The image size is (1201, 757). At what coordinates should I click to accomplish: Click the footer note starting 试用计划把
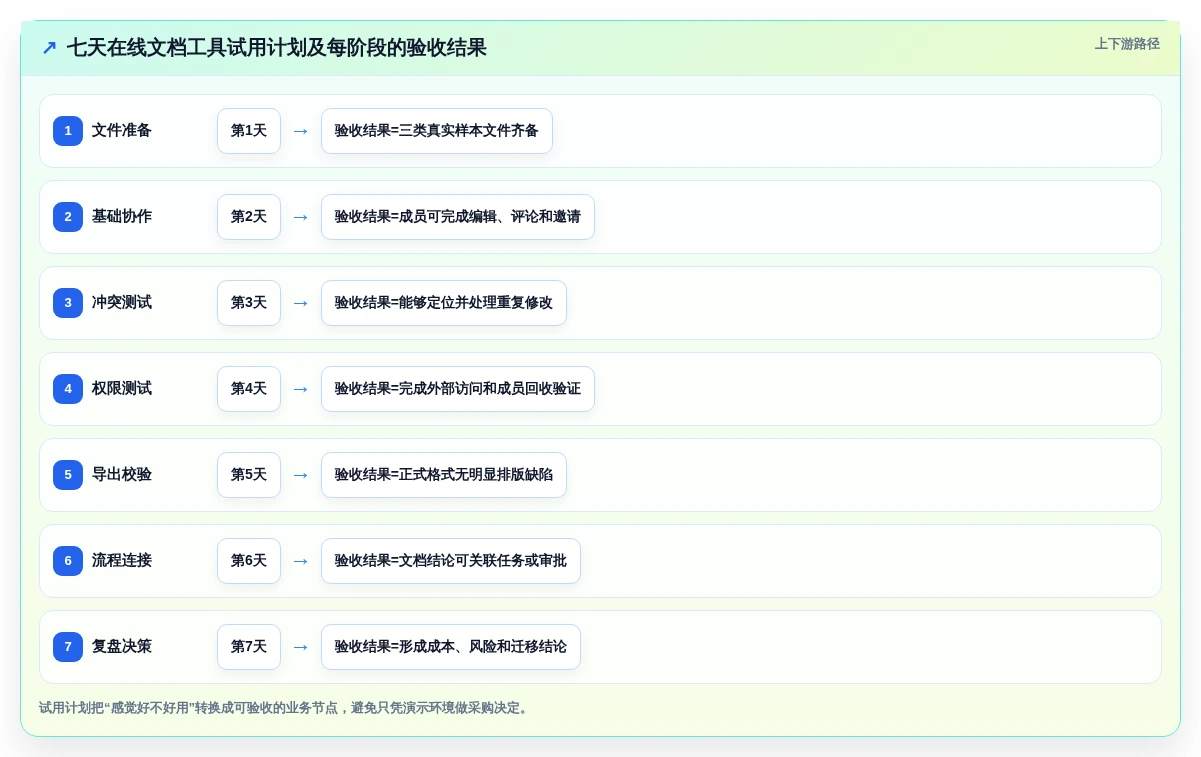click(x=285, y=708)
